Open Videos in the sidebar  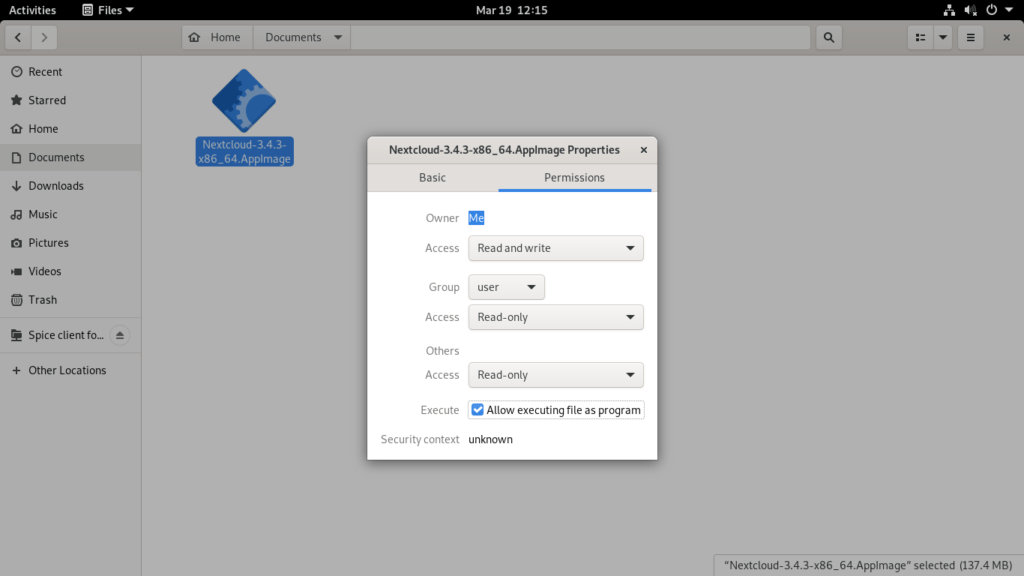point(71,271)
